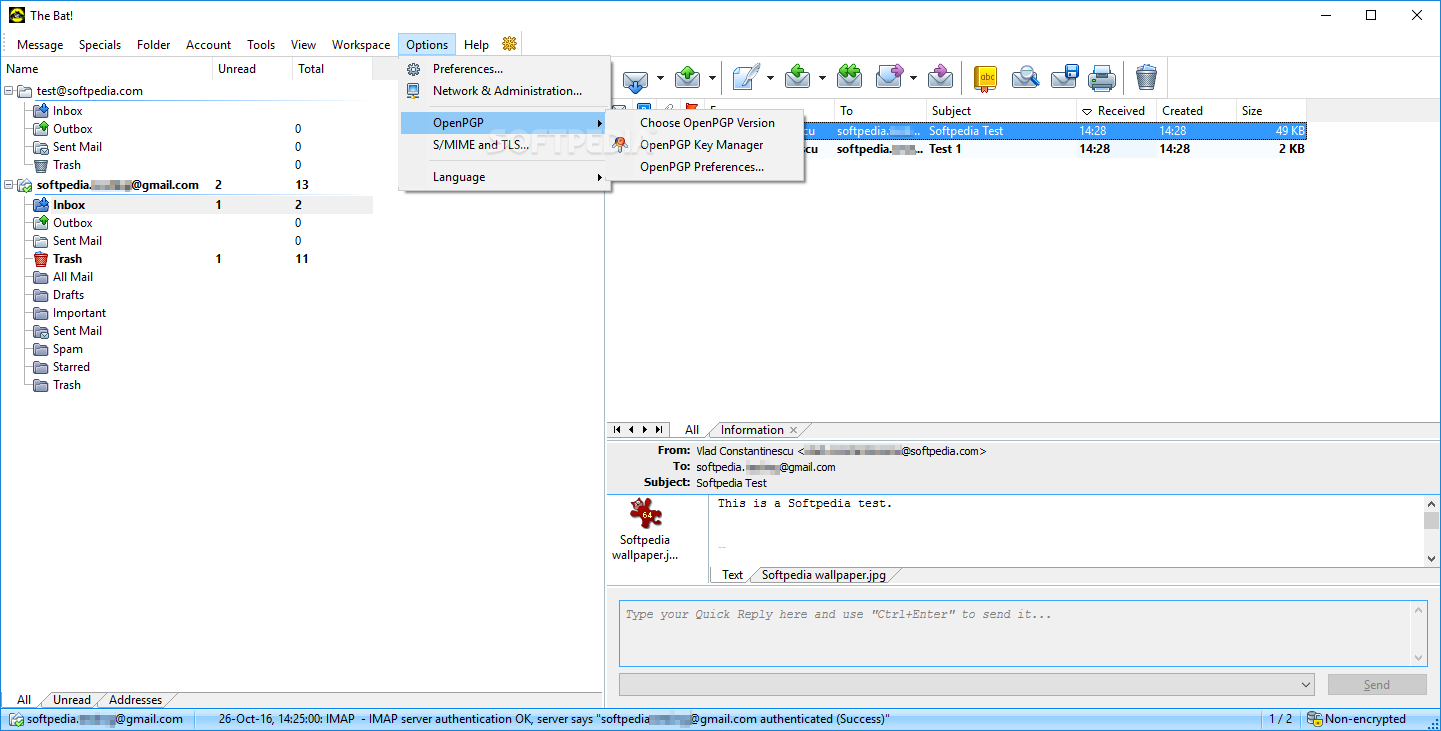Open the Account menu
Viewport: 1441px width, 731px height.
209,45
